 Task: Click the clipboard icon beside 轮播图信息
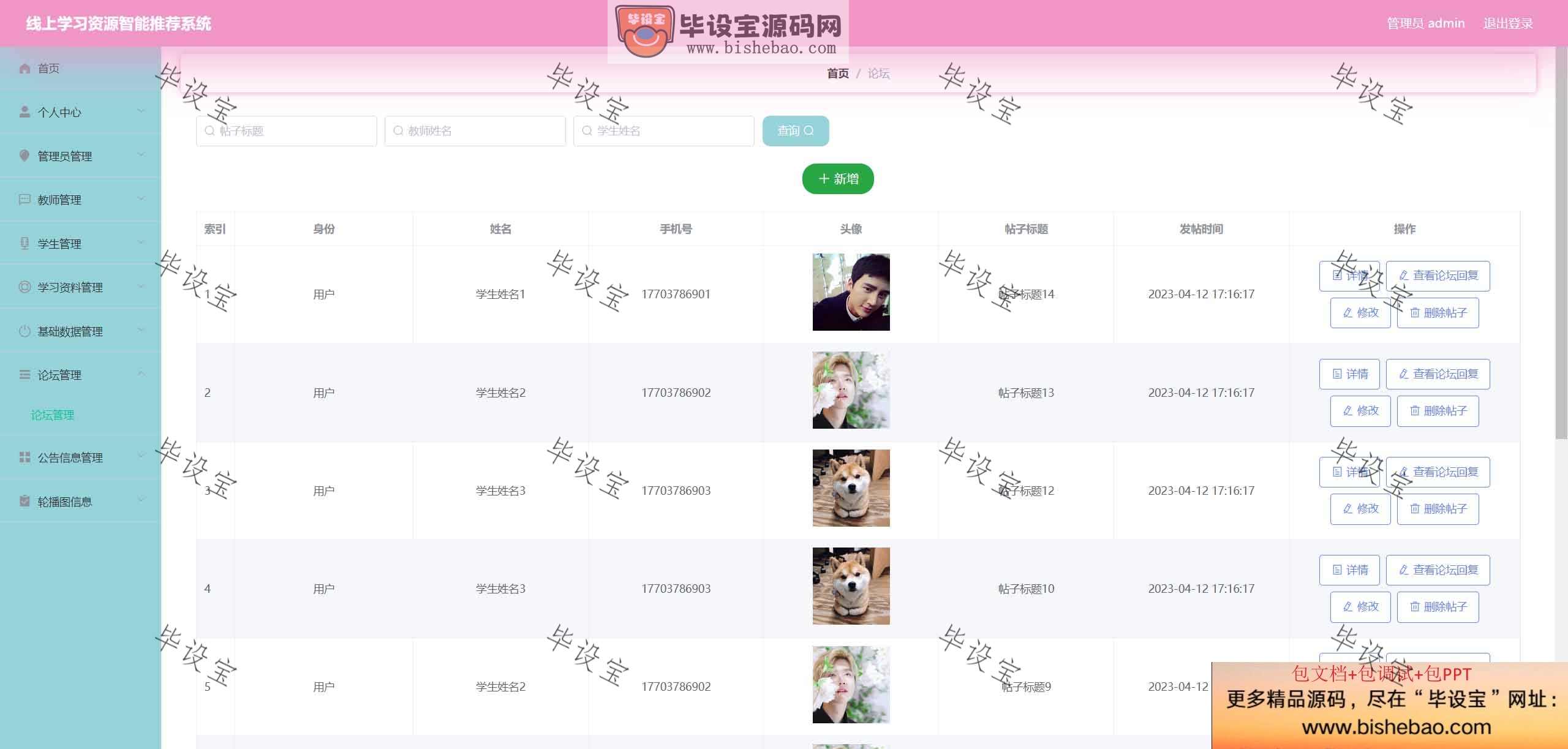tap(24, 502)
